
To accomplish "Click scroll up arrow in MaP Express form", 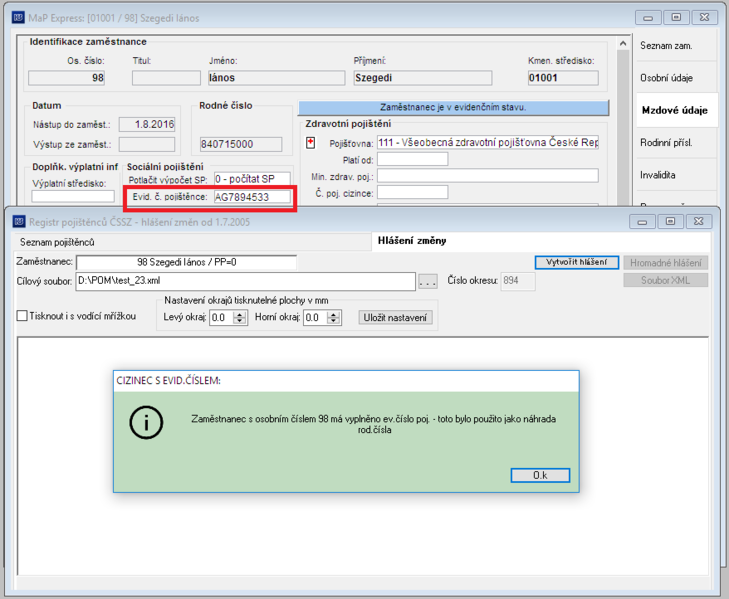I will (623, 44).
